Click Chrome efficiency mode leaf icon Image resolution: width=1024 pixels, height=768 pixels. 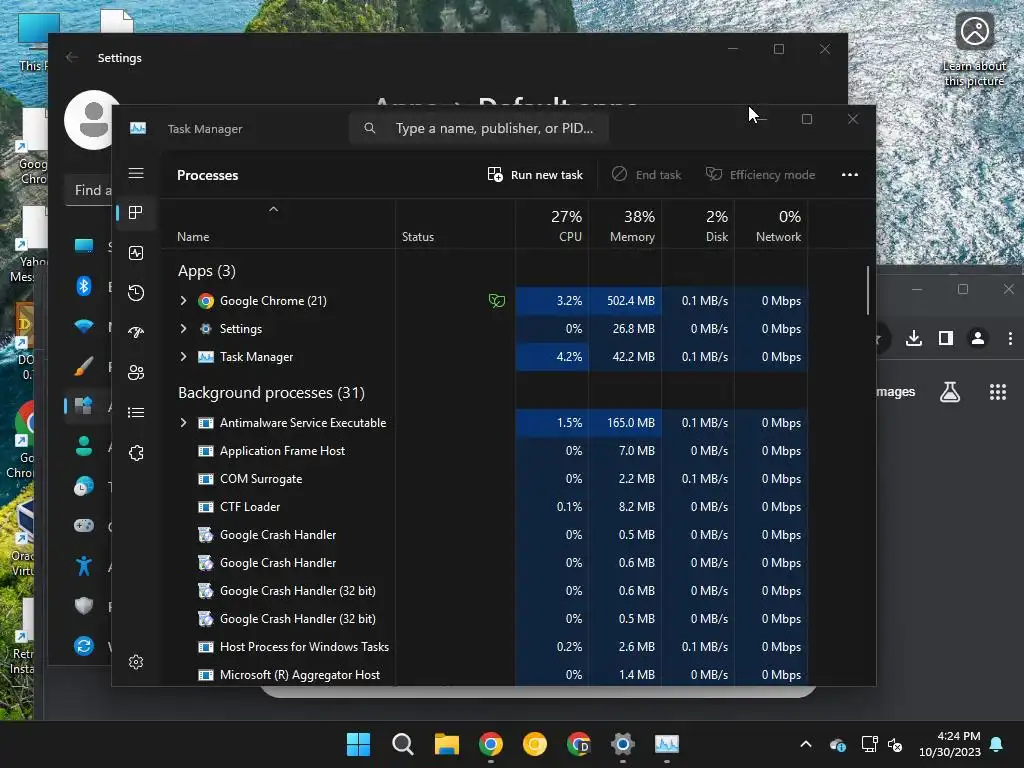497,300
